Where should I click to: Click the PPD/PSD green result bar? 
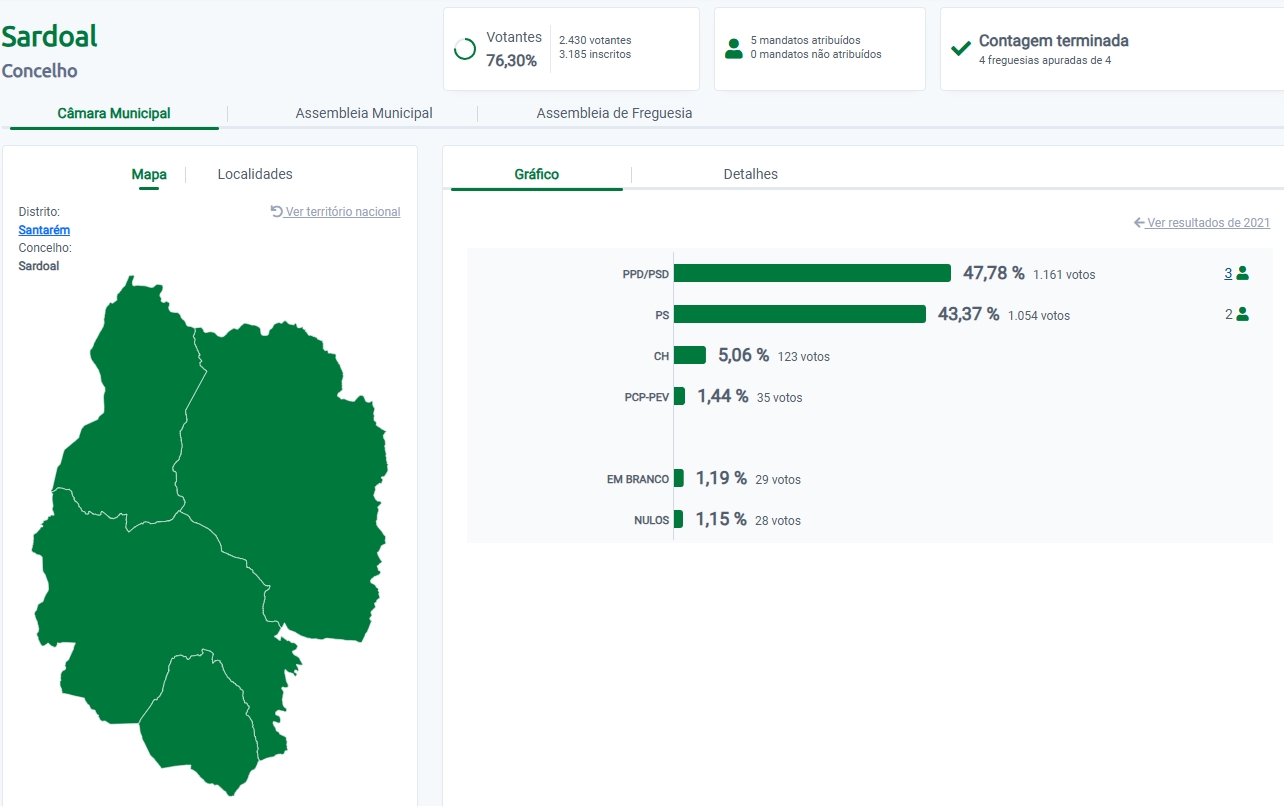[812, 273]
